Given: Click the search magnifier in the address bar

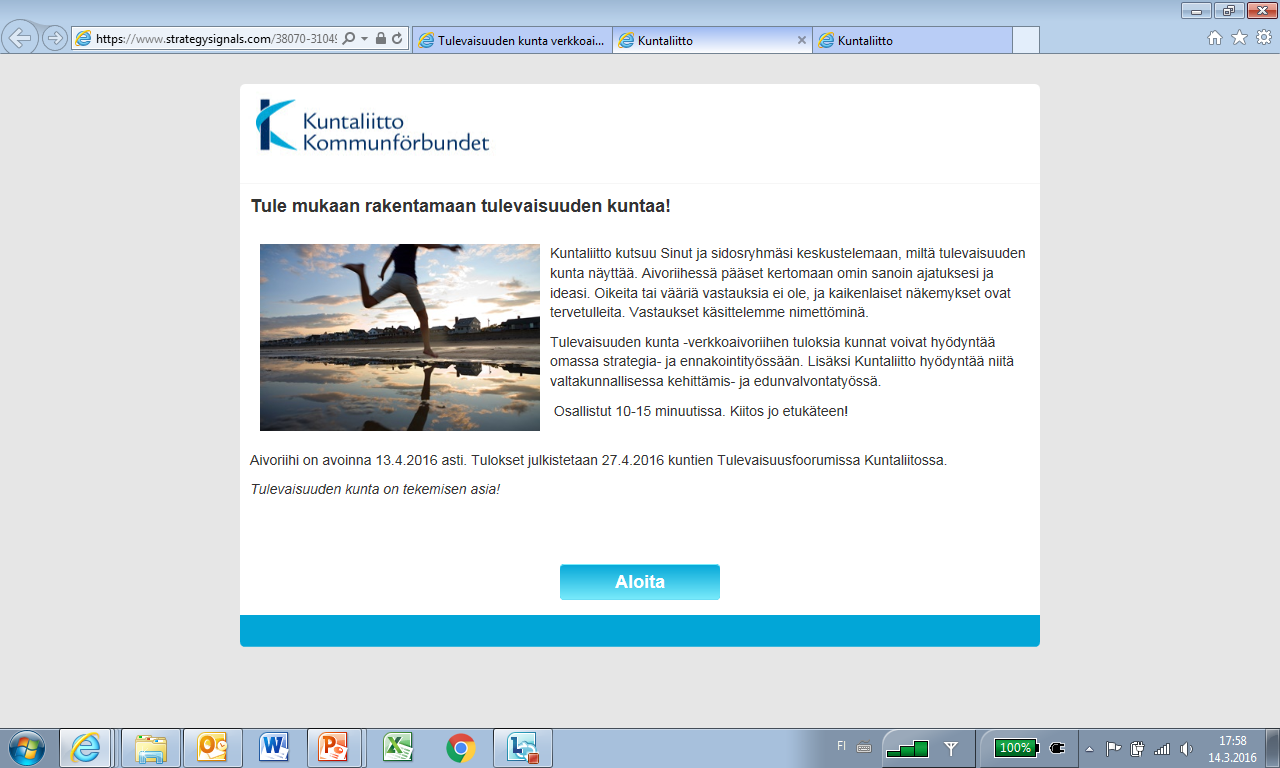Looking at the screenshot, I should tap(349, 39).
